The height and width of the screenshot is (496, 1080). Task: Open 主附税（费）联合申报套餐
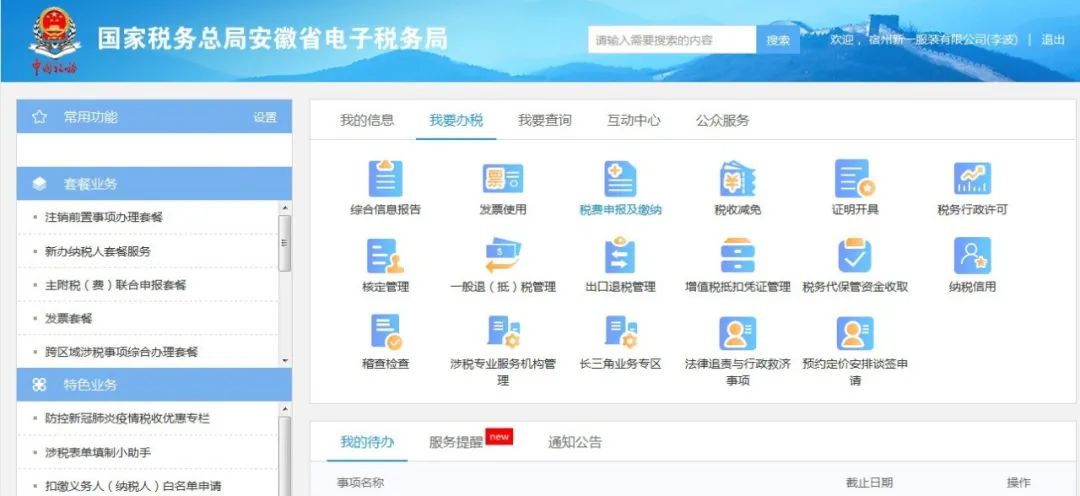[116, 285]
